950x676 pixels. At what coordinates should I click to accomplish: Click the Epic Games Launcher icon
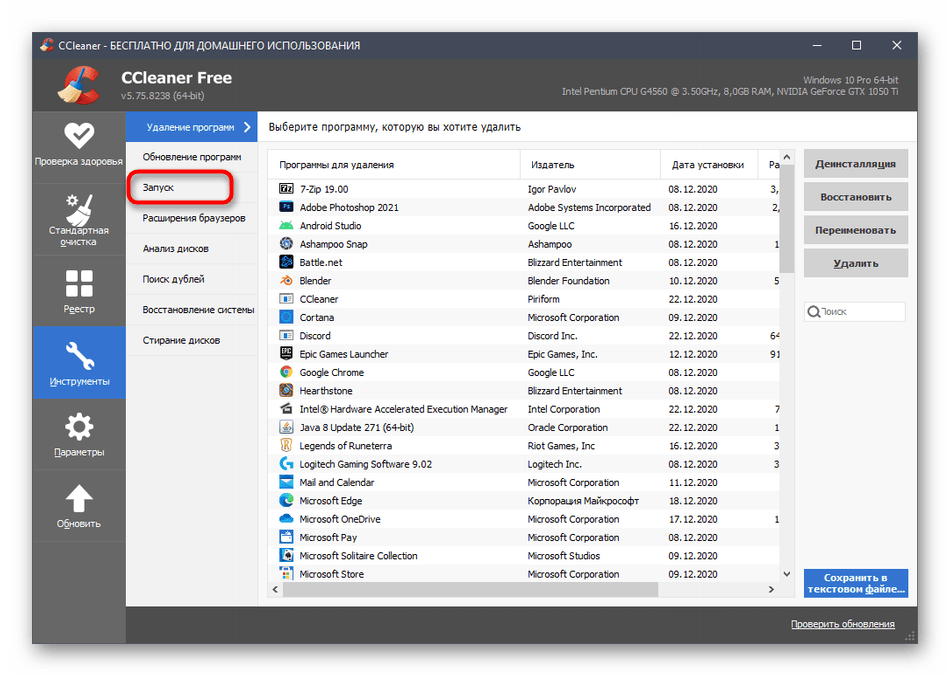coord(286,354)
